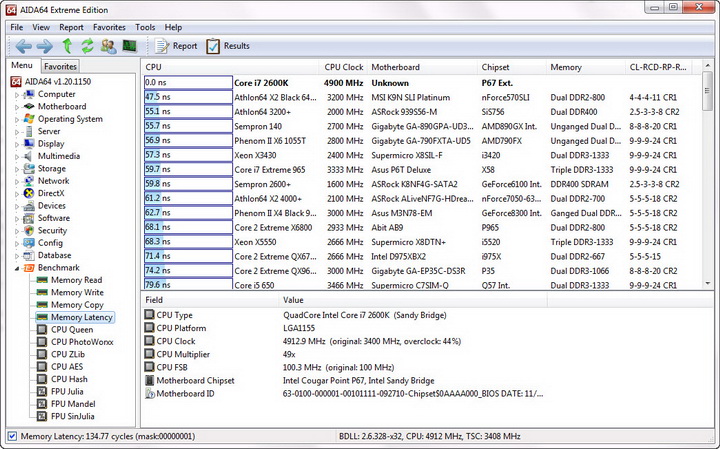This screenshot has height=449, width=720.
Task: Select the Config tree icon
Action: [29, 243]
